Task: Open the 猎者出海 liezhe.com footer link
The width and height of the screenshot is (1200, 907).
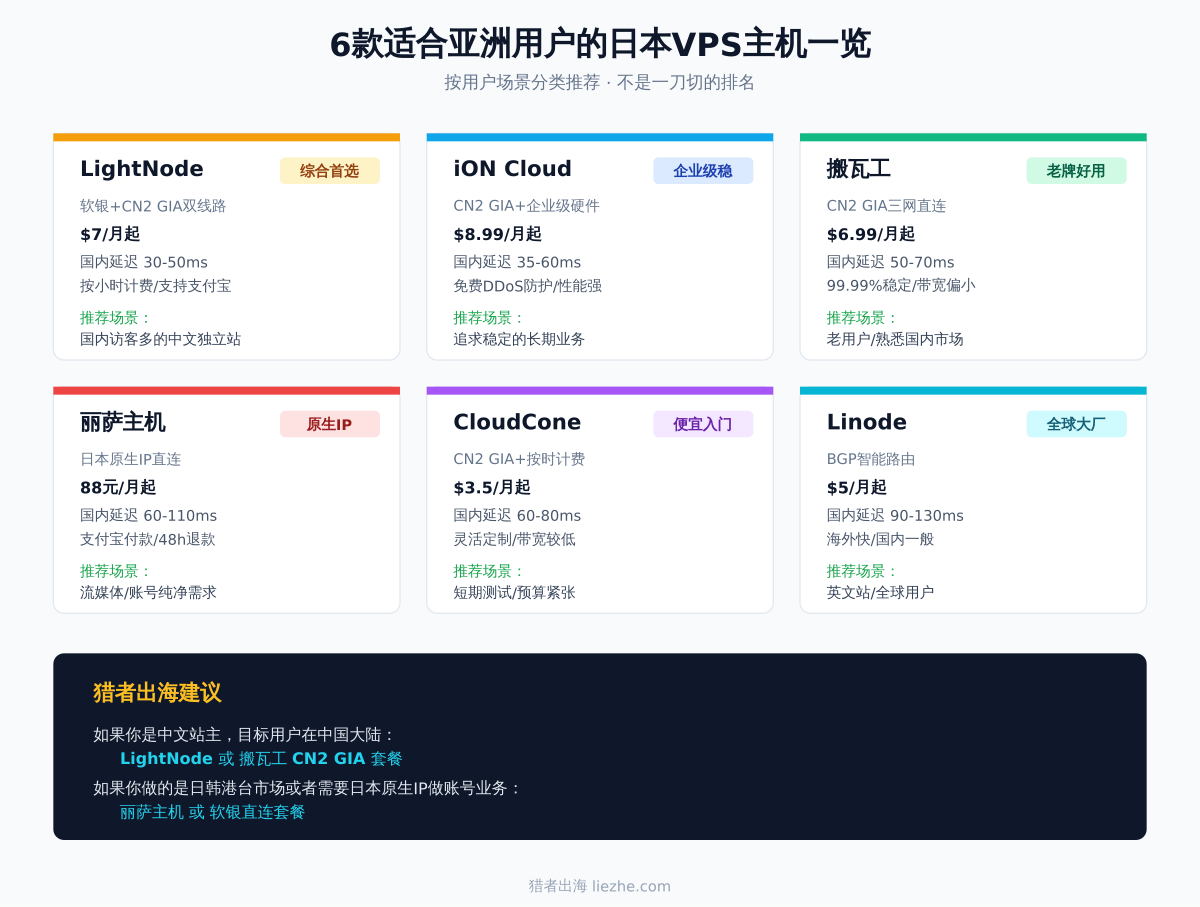Action: point(600,886)
